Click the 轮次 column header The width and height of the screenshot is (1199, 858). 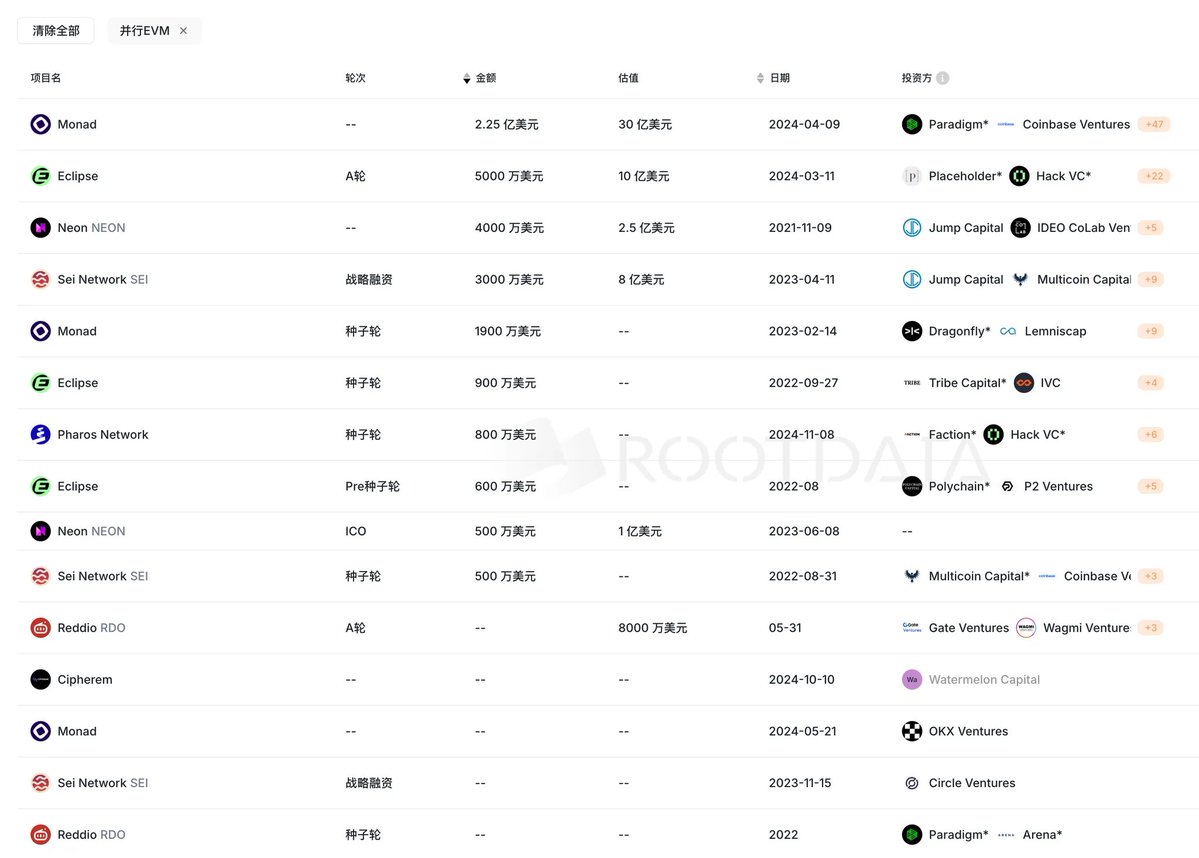tap(356, 78)
